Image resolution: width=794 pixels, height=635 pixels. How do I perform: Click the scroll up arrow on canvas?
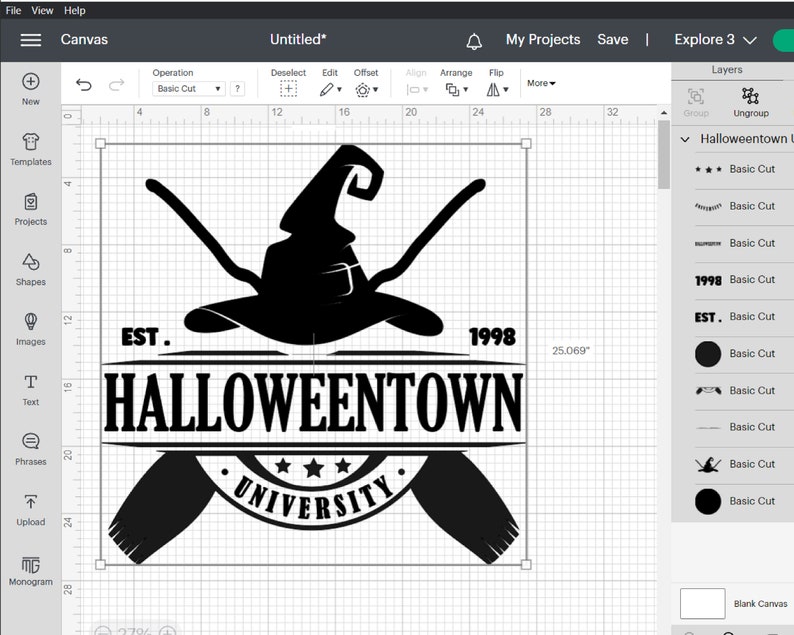pyautogui.click(x=664, y=112)
